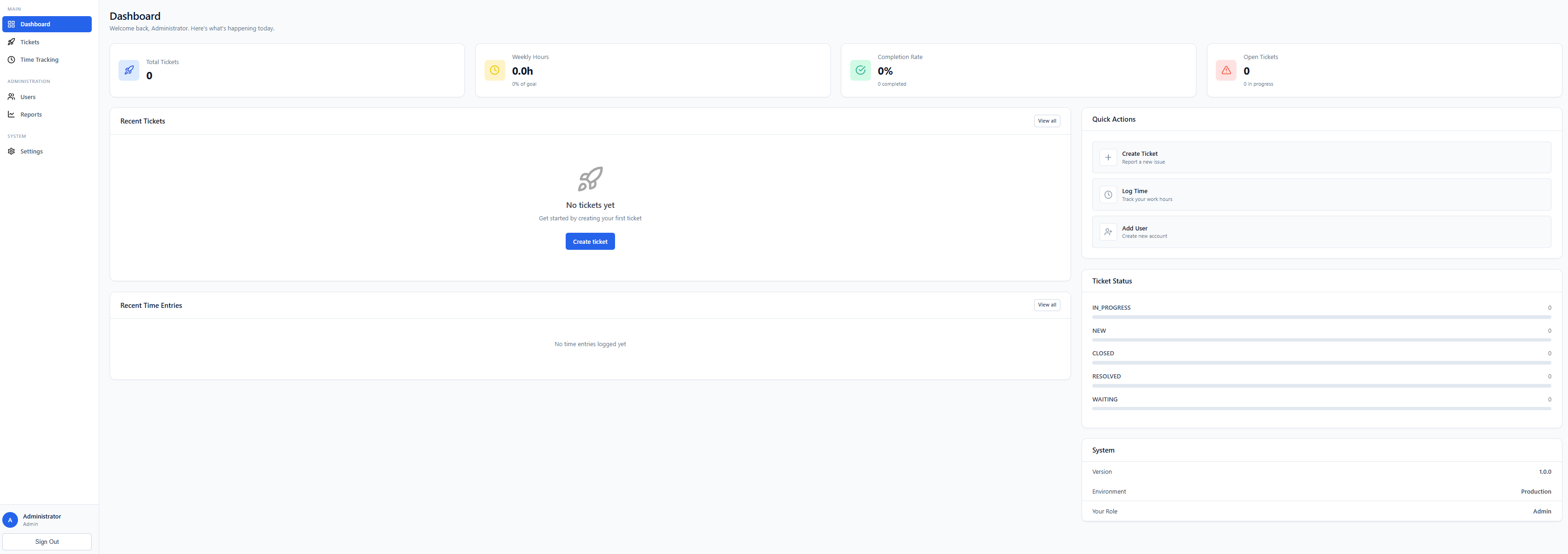Click the clock icon in Weekly Hours card

point(494,70)
